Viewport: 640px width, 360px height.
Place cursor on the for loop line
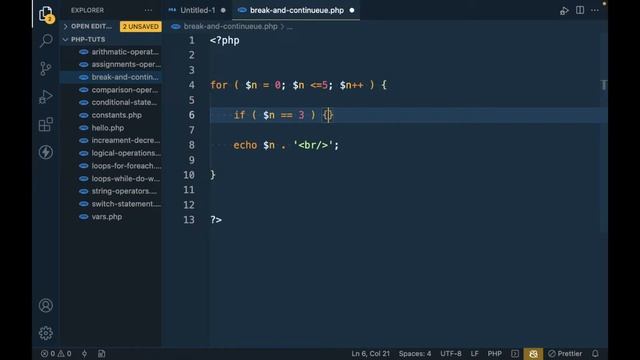pos(298,85)
